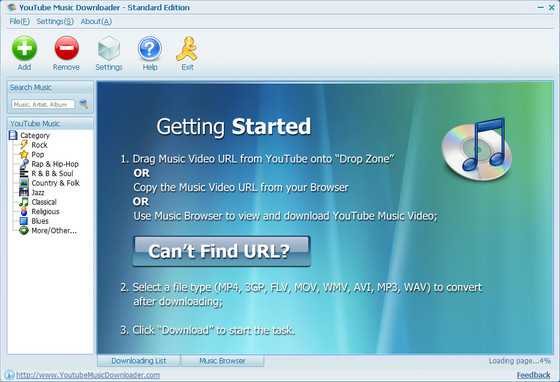Click the red Remove icon
The height and width of the screenshot is (382, 560).
click(66, 48)
